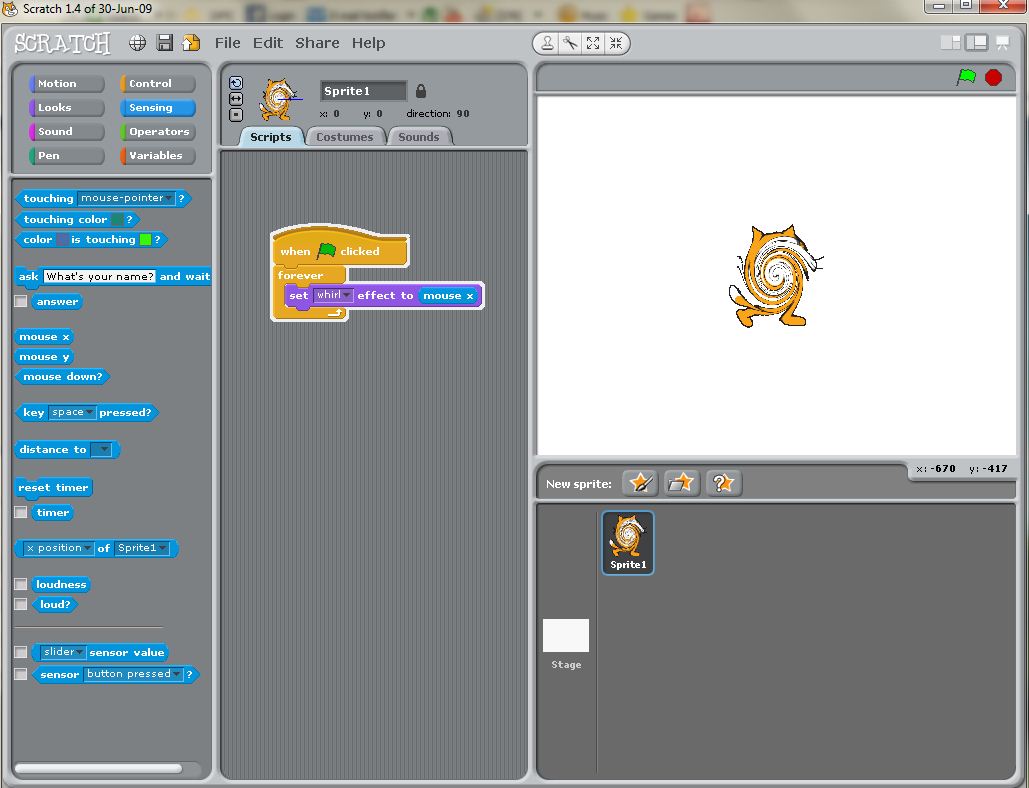Open the slider sensor dropdown
The height and width of the screenshot is (788, 1029).
(63, 652)
